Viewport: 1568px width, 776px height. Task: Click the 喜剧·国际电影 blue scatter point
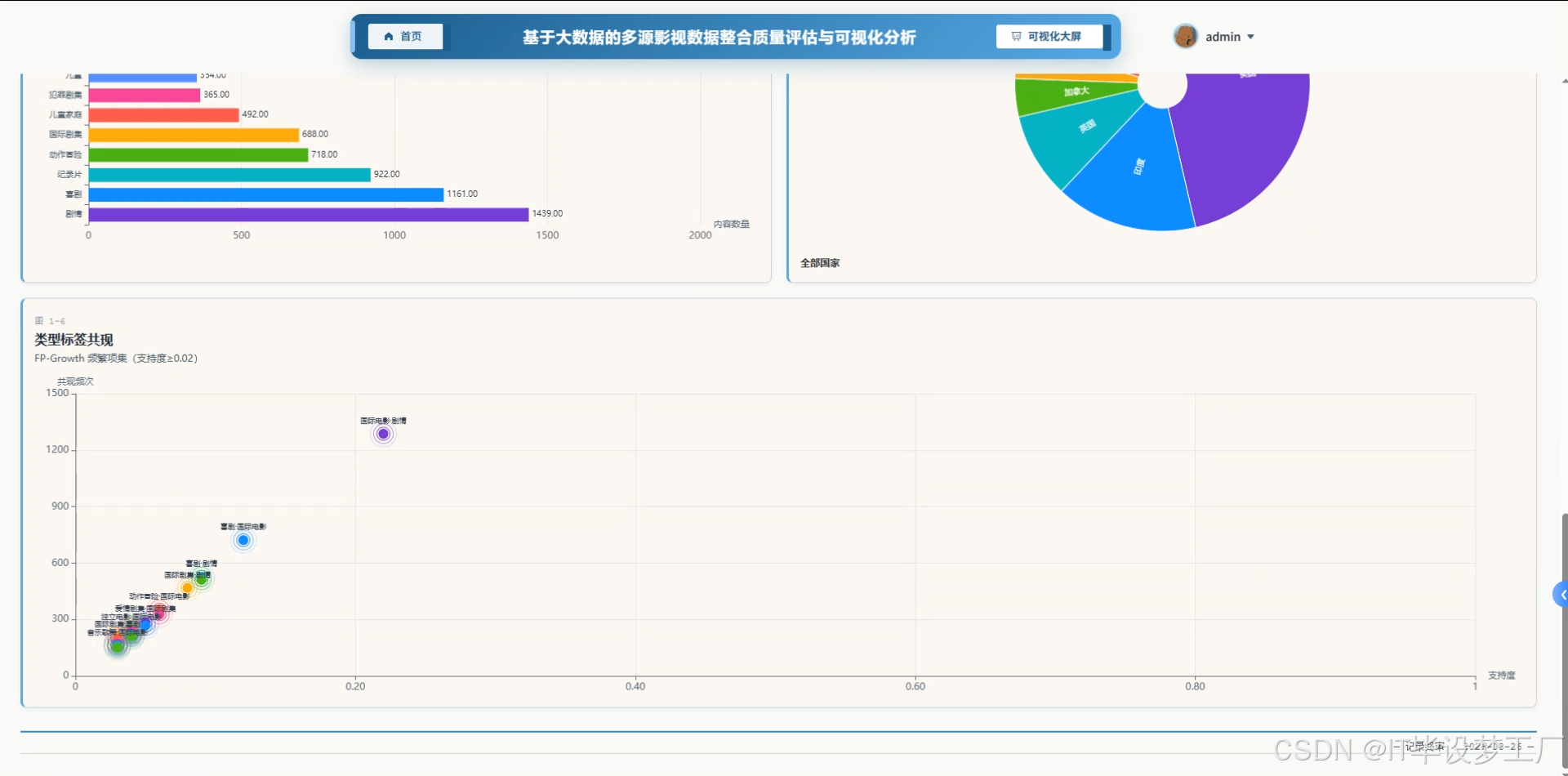[x=243, y=540]
